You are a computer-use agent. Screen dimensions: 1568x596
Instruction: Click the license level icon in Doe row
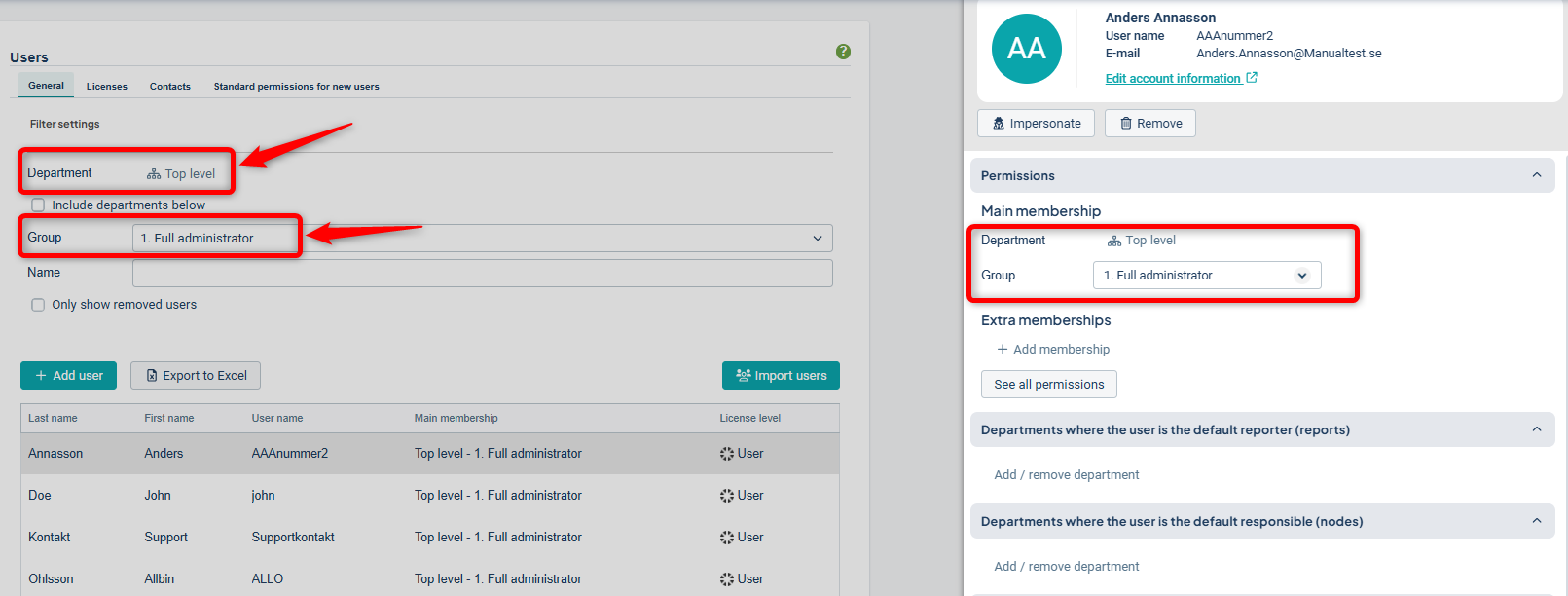[x=727, y=496]
